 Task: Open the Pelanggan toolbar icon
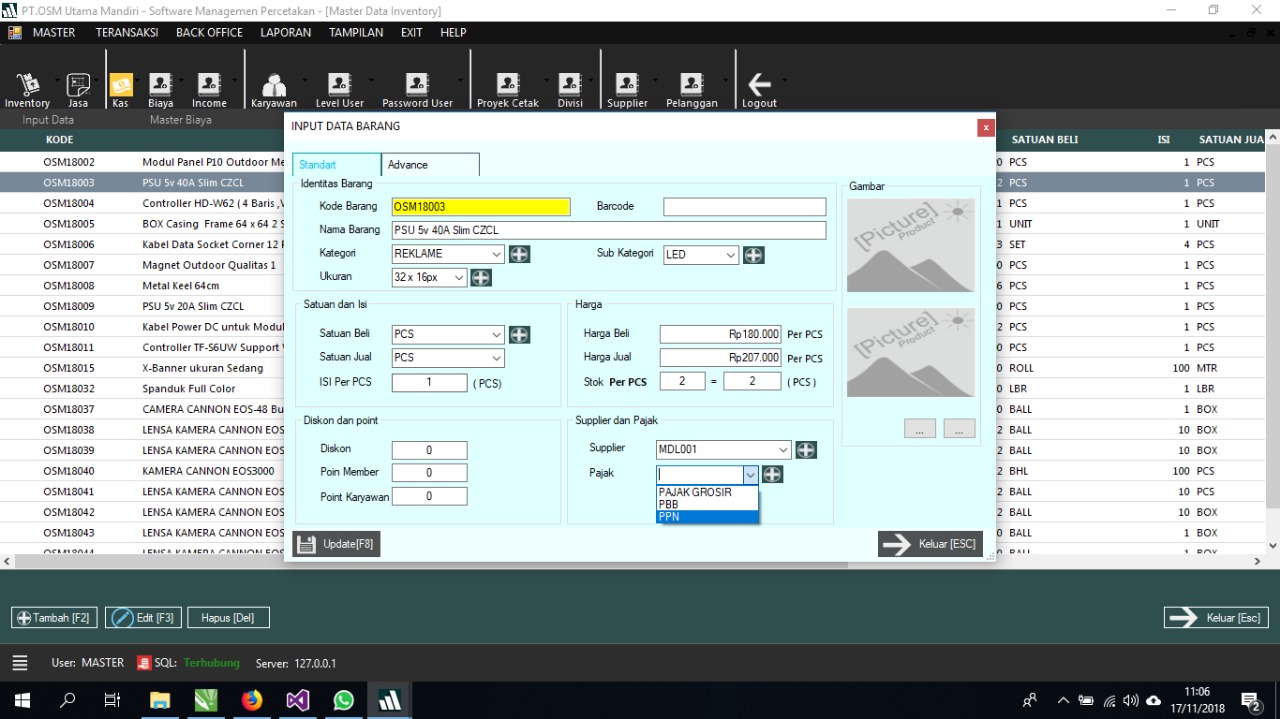pos(692,90)
